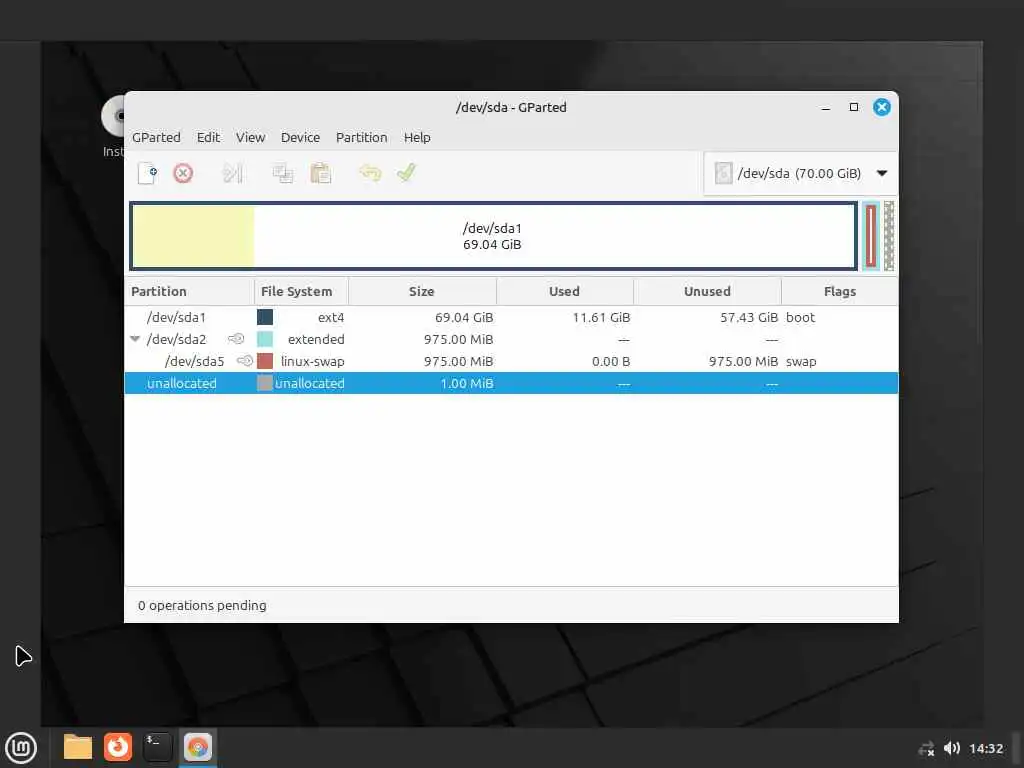Click the ext4 dark blue color swatch
Screen dimensions: 1024x768
tap(265, 317)
